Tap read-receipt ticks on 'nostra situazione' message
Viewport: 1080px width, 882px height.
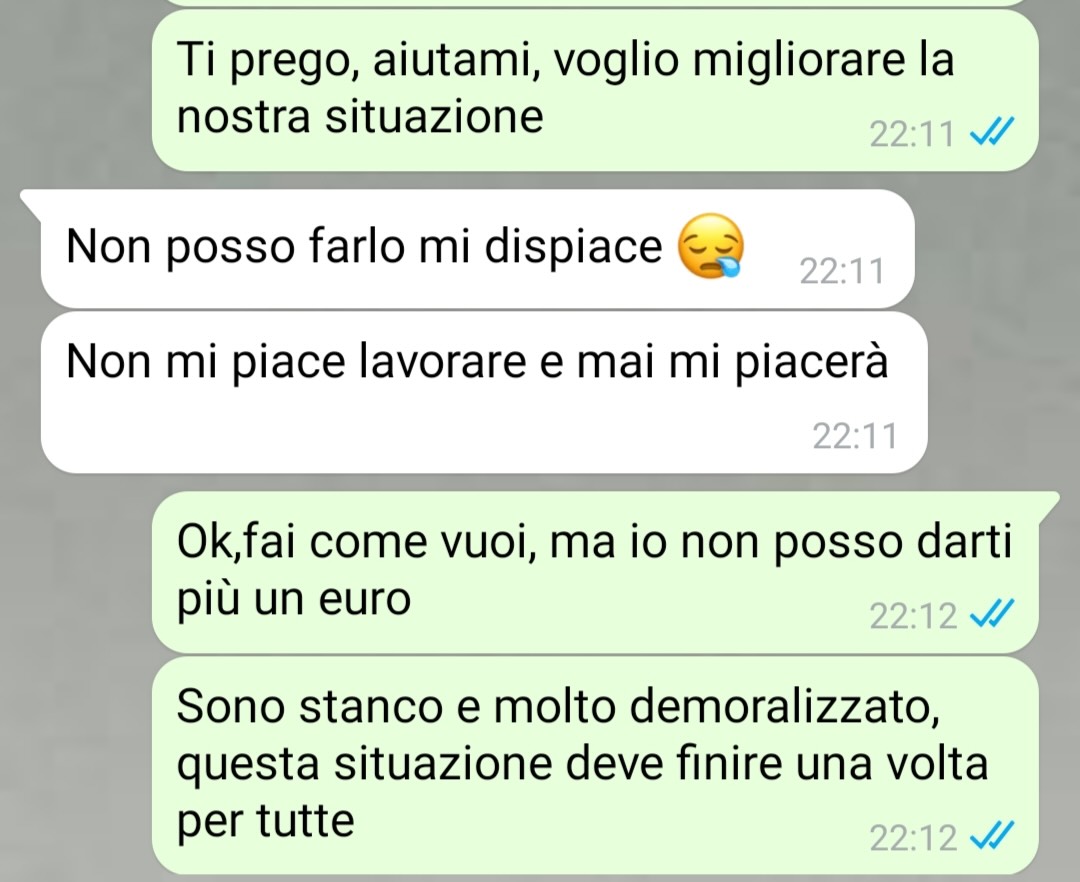[x=992, y=131]
